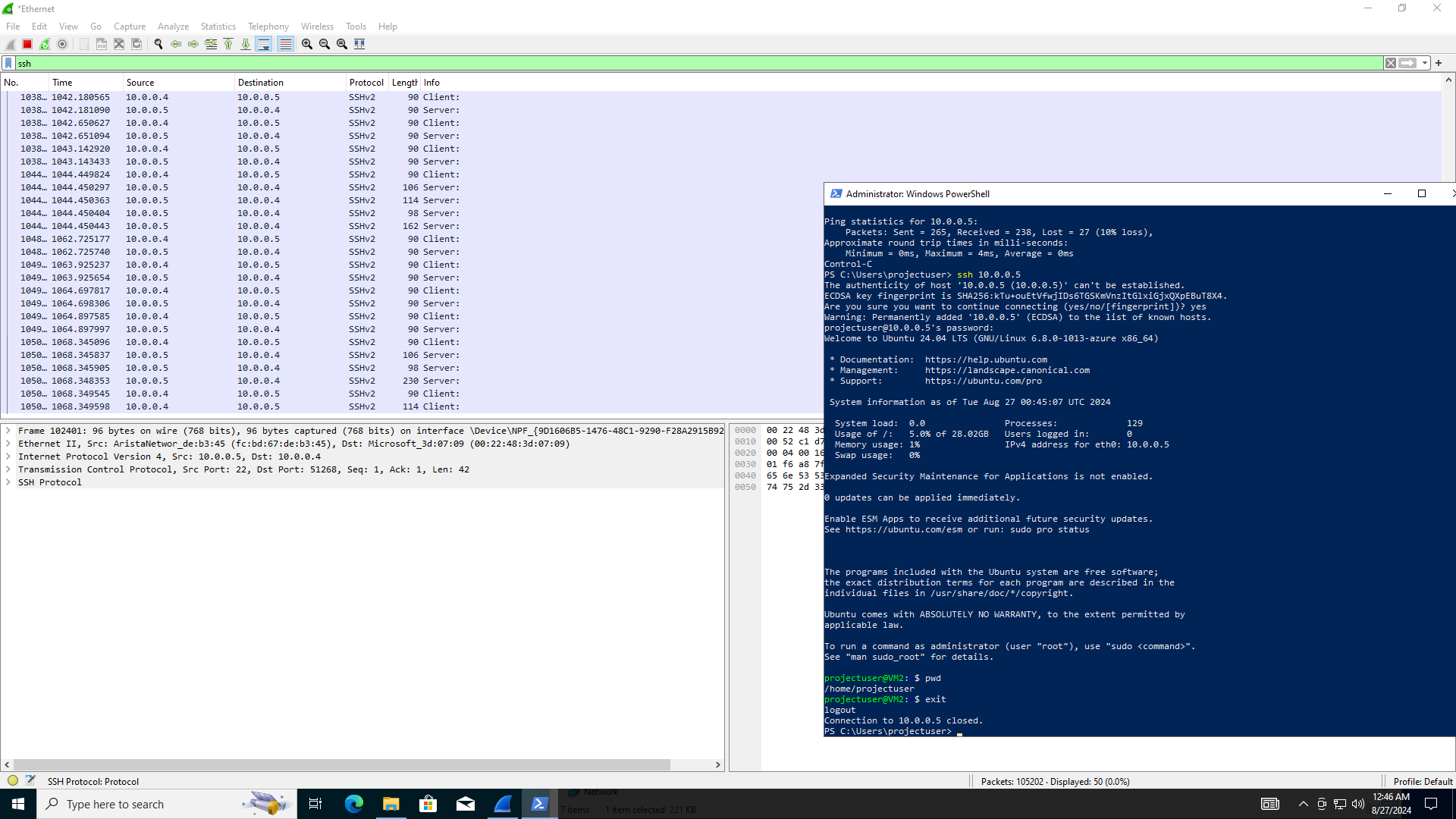Viewport: 1456px width, 819px height.
Task: Expand the SSH Protocol details
Action: tap(8, 482)
